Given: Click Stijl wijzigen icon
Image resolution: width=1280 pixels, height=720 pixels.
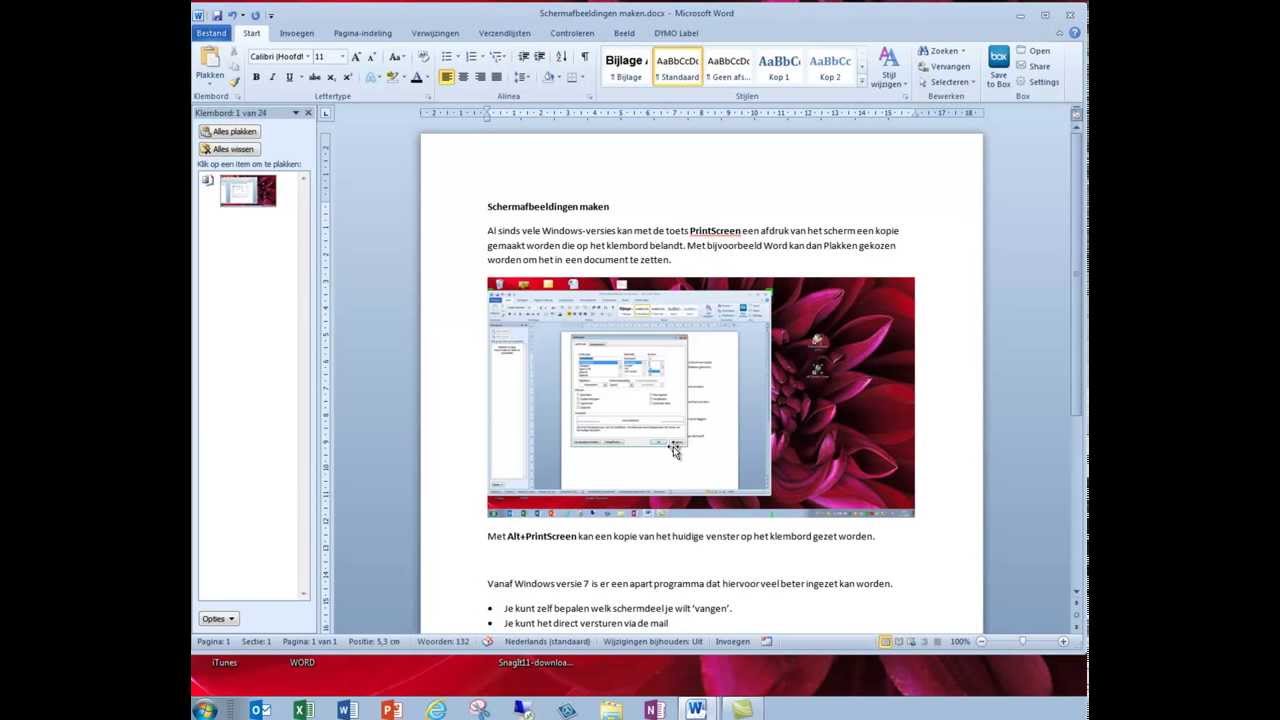Looking at the screenshot, I should 888,57.
